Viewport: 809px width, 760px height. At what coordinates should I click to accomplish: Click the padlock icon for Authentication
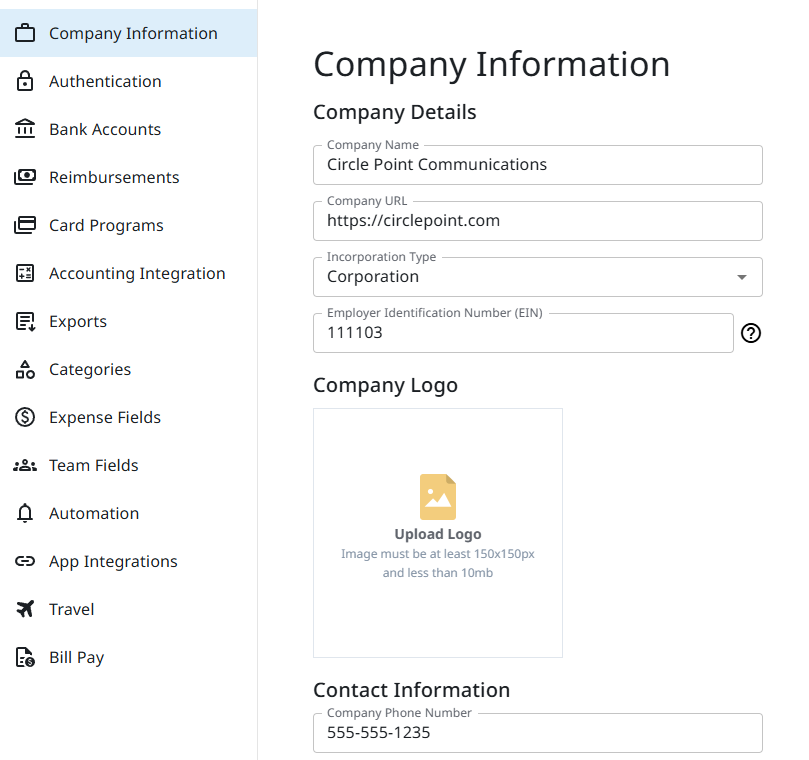click(x=25, y=81)
